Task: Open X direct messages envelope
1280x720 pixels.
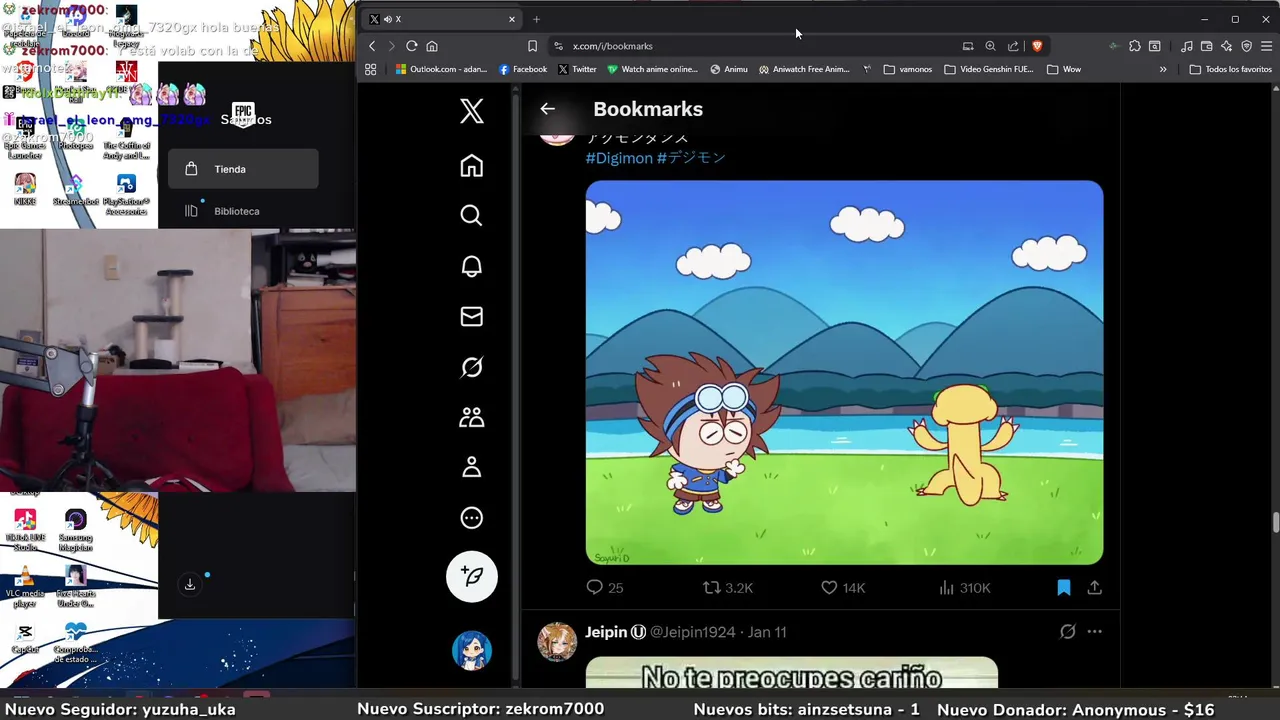Action: coord(471,317)
